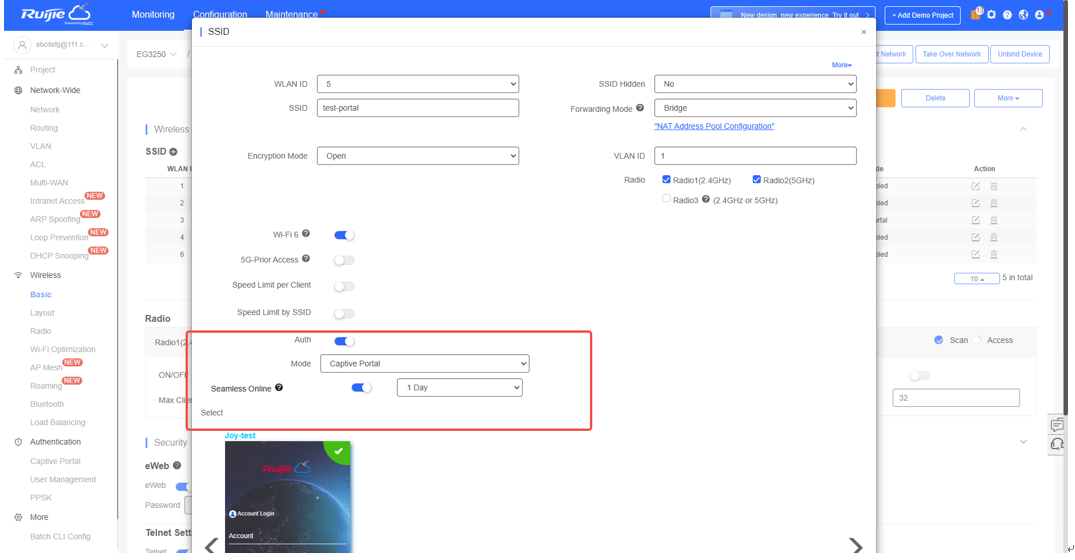1075x560 pixels.
Task: Open Wi-Fi Optimization in the sidebar
Action: pos(62,349)
